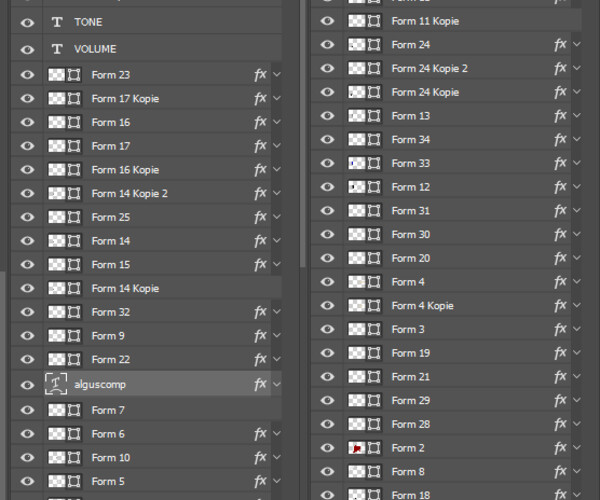Click the vector mask icon of Form 16

click(x=74, y=122)
